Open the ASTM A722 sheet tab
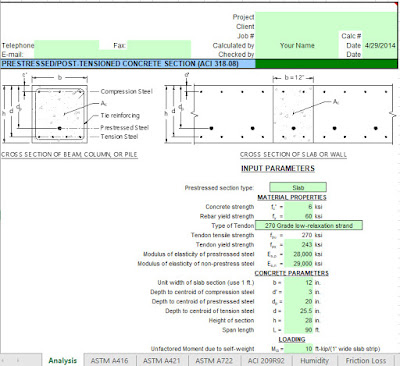 [x=214, y=360]
